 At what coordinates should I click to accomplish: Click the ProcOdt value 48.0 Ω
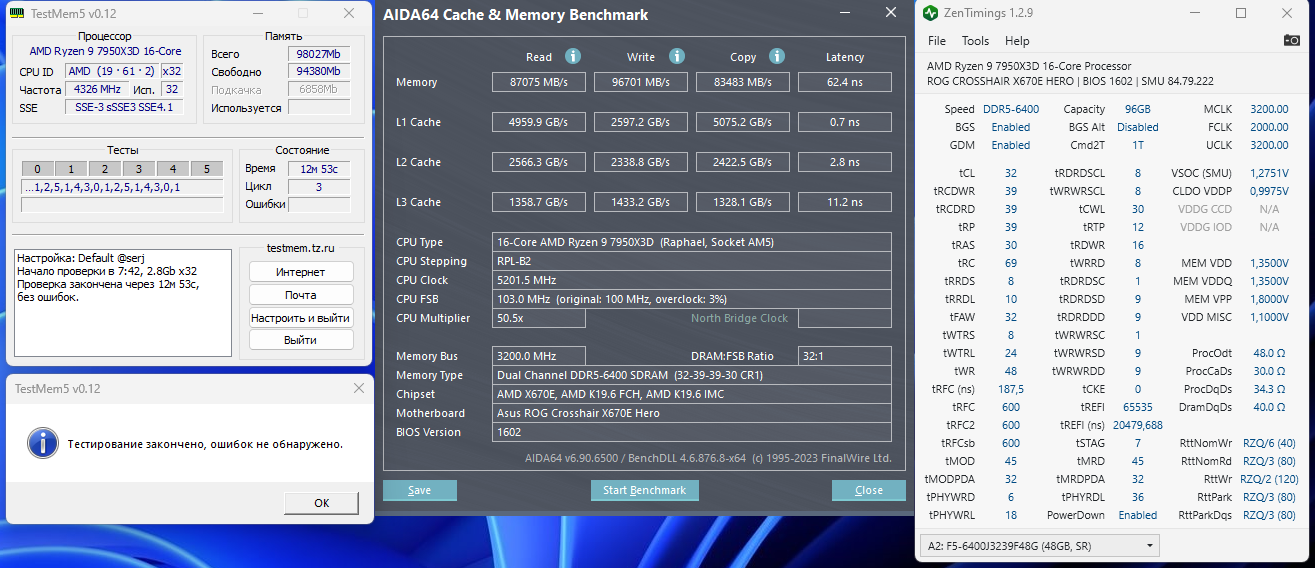point(1268,353)
